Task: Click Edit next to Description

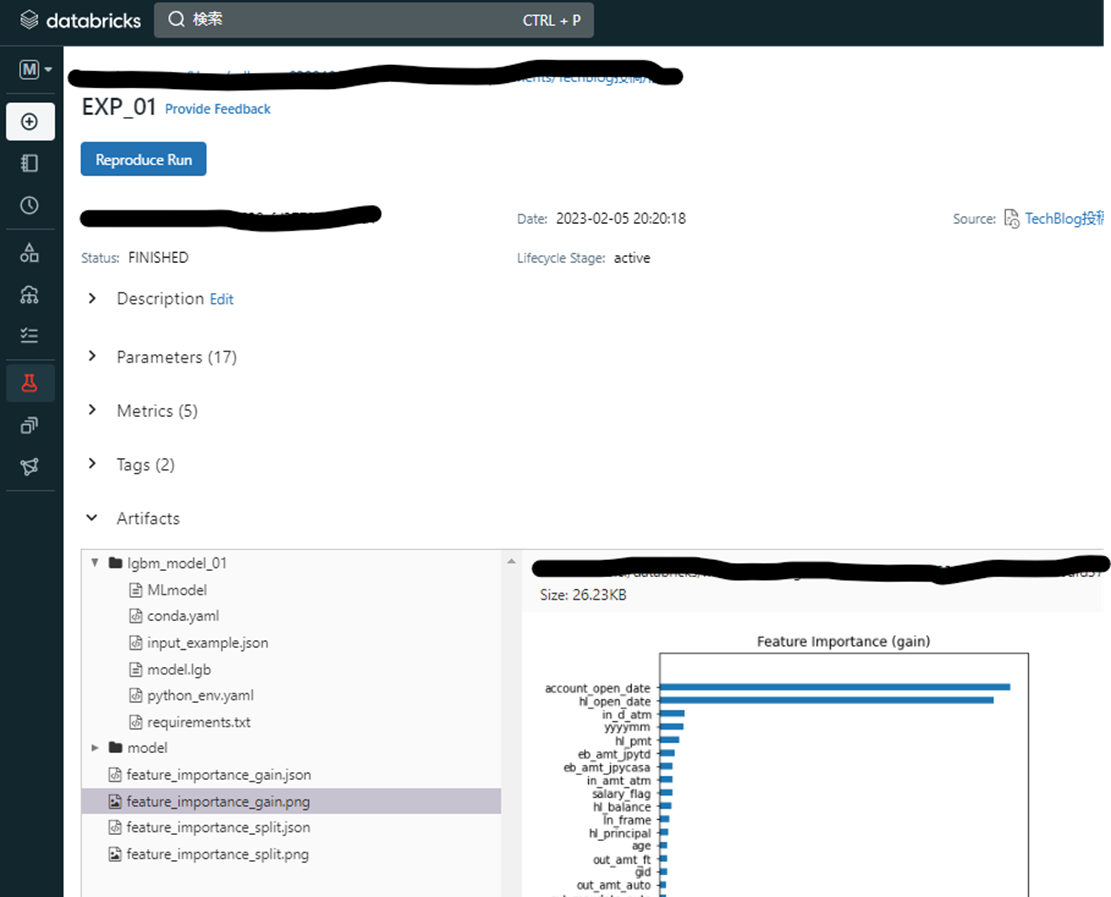Action: (221, 299)
